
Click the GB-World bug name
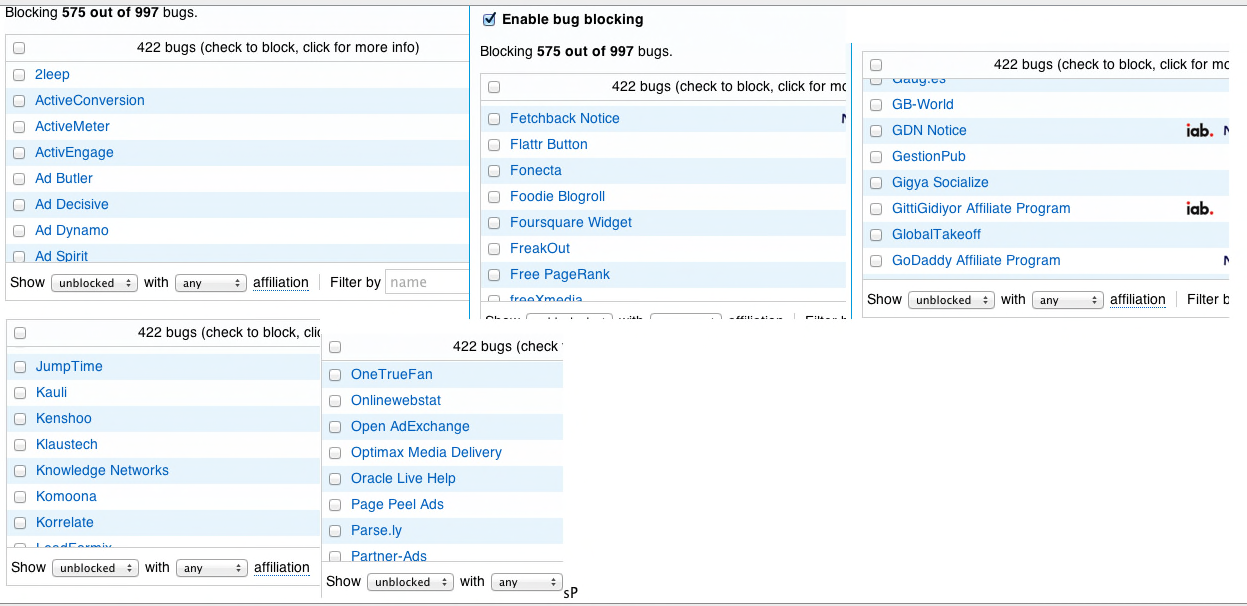[922, 104]
